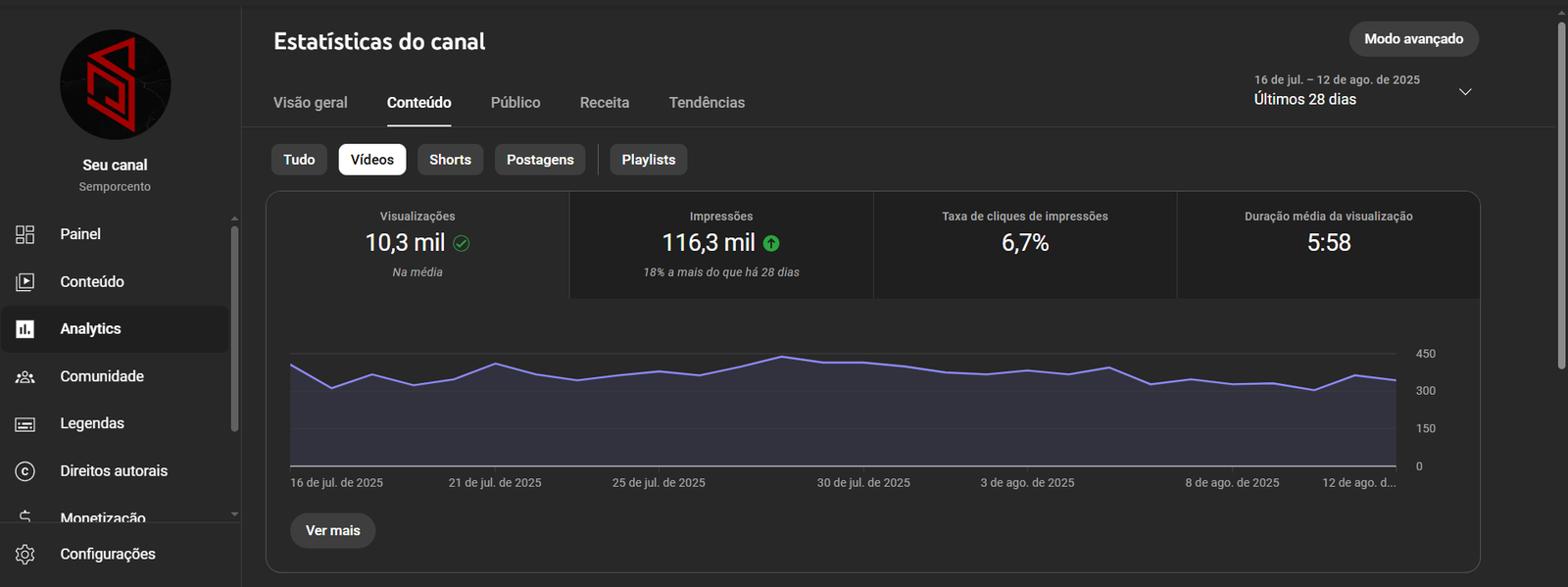
Task: Click the 'Na média' text under Visualizações
Action: 417,272
